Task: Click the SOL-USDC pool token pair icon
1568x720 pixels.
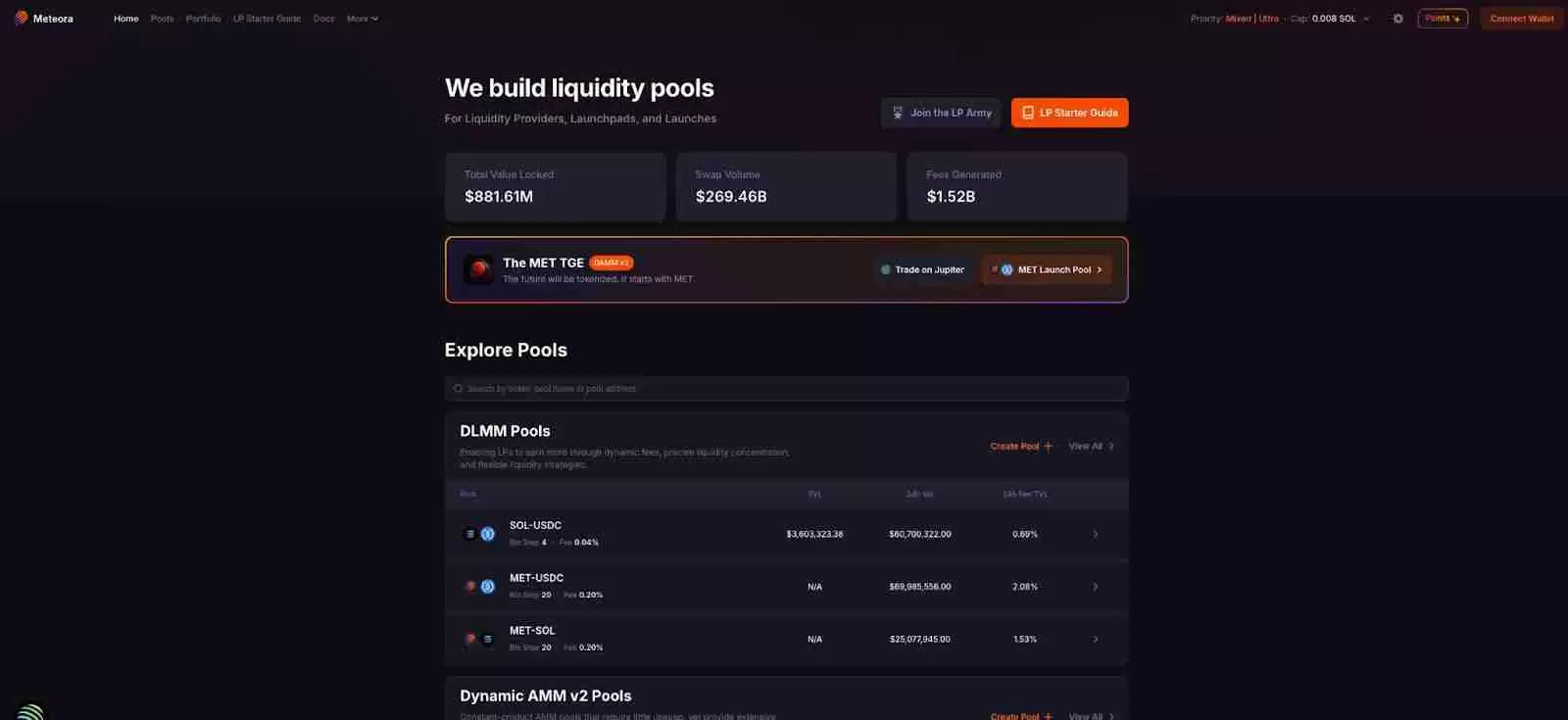Action: [x=479, y=534]
